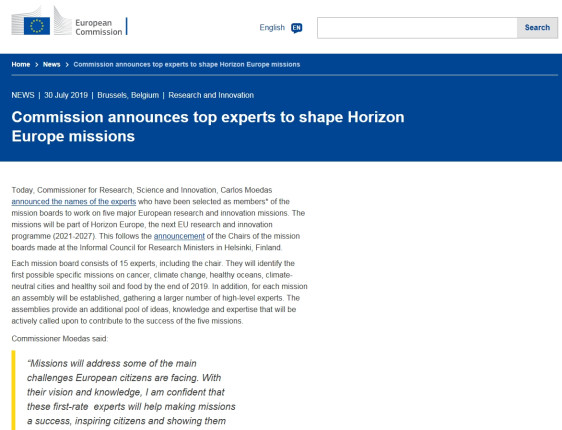Viewport: 562px width, 430px height.
Task: Click the paragraph starting 'Today, Commissioner for Research'
Action: [158, 219]
